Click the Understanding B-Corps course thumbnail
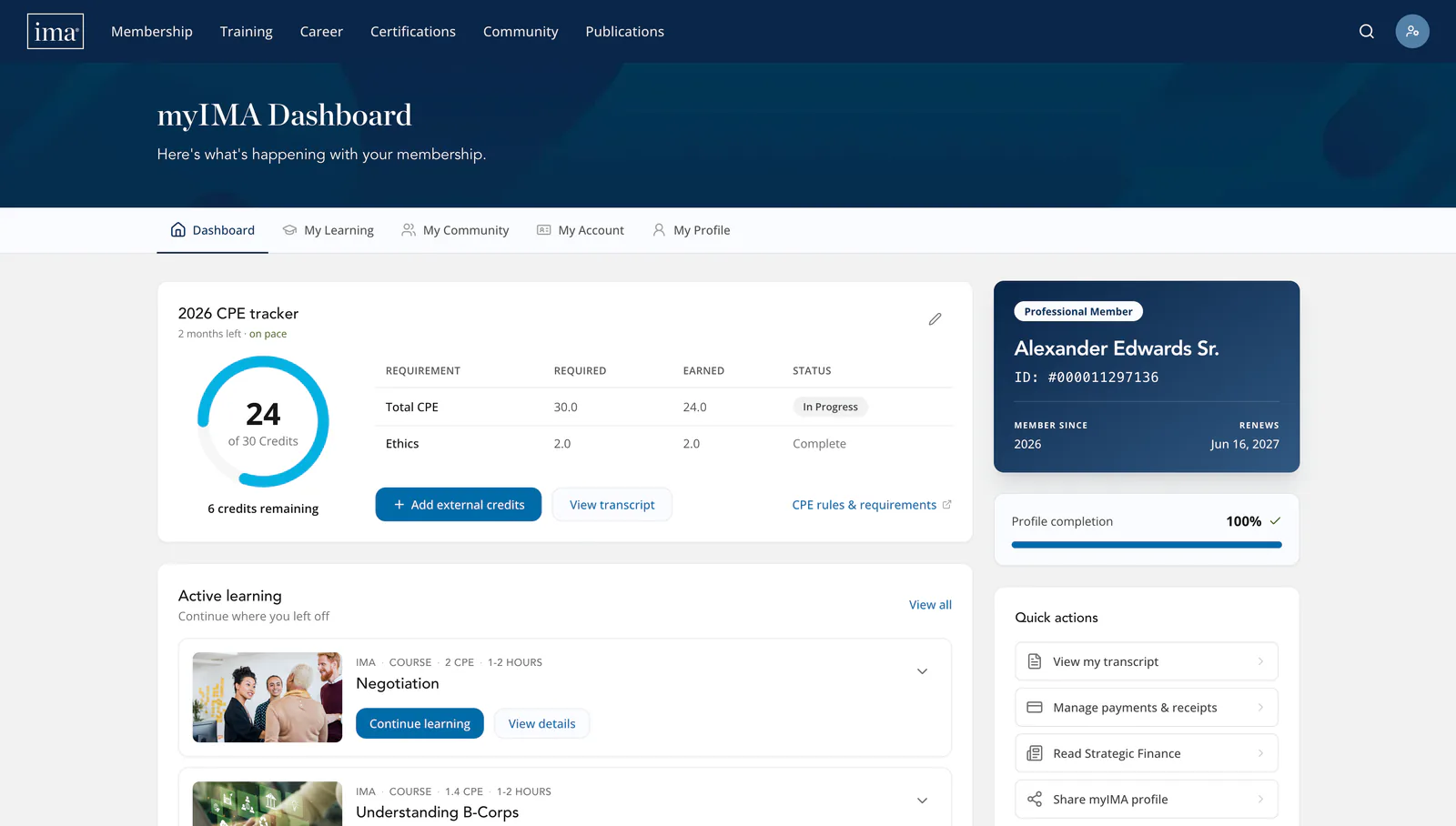This screenshot has height=826, width=1456. coord(268,803)
